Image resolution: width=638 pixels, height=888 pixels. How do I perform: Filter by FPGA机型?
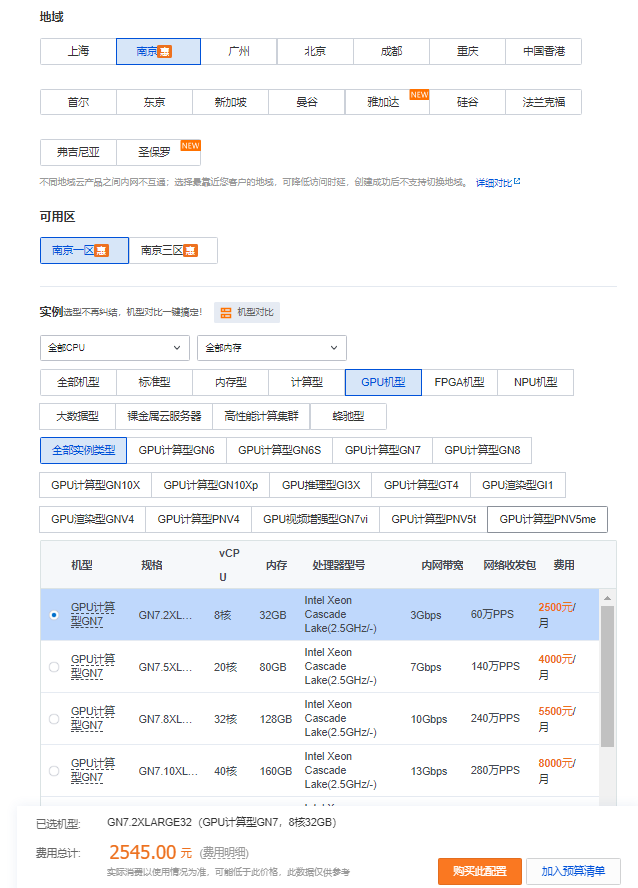459,382
